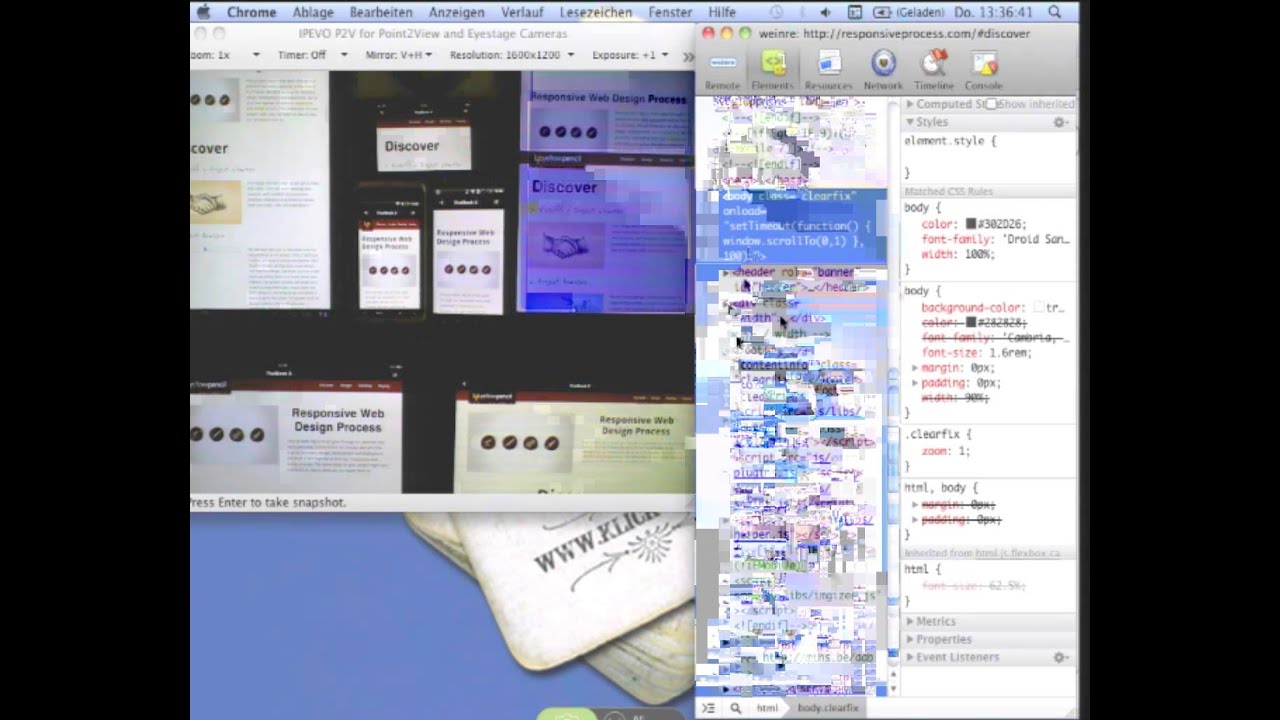Click the width 100% property value
Viewport: 1280px width, 720px height.
pyautogui.click(x=976, y=254)
